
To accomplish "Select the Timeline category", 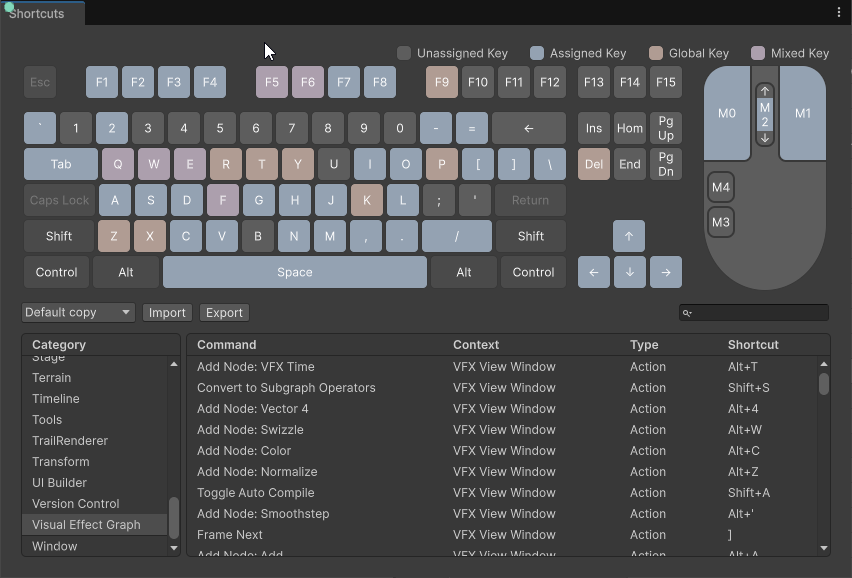I will click(56, 399).
